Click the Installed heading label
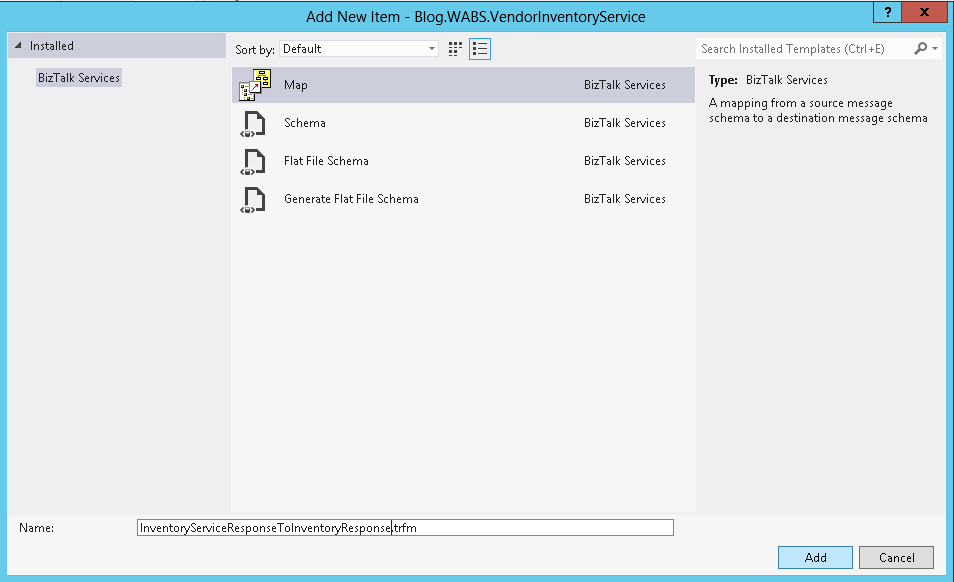Image resolution: width=954 pixels, height=582 pixels. tap(52, 46)
